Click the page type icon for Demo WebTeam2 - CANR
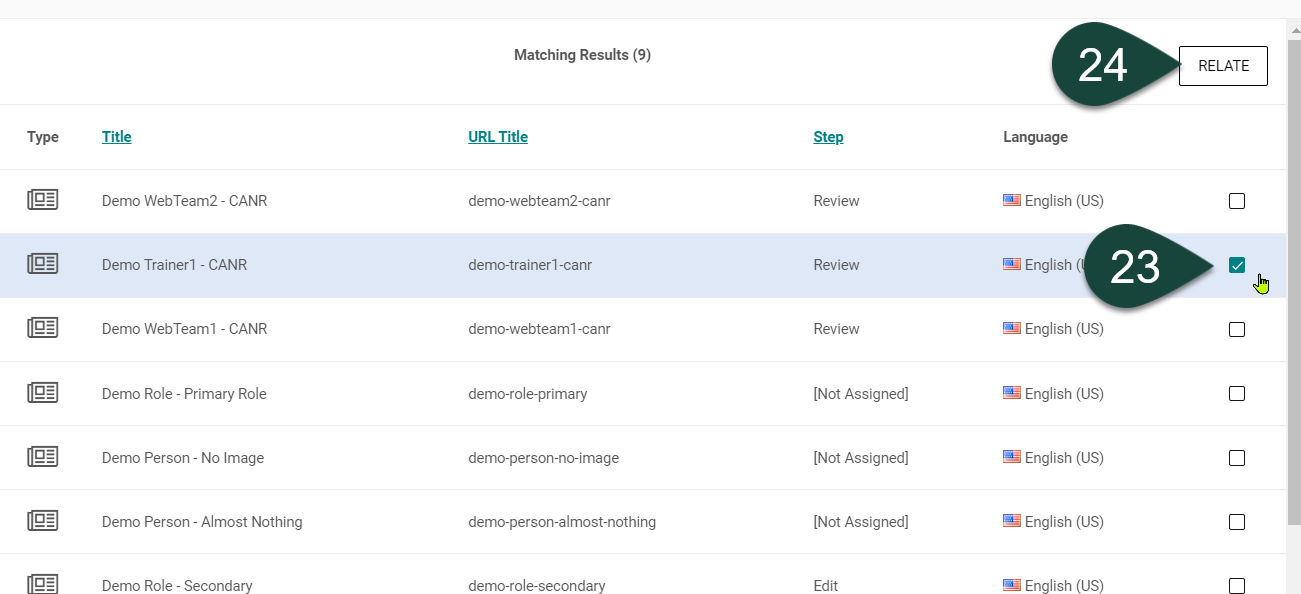Viewport: 1301px width, 594px height. tap(42, 200)
